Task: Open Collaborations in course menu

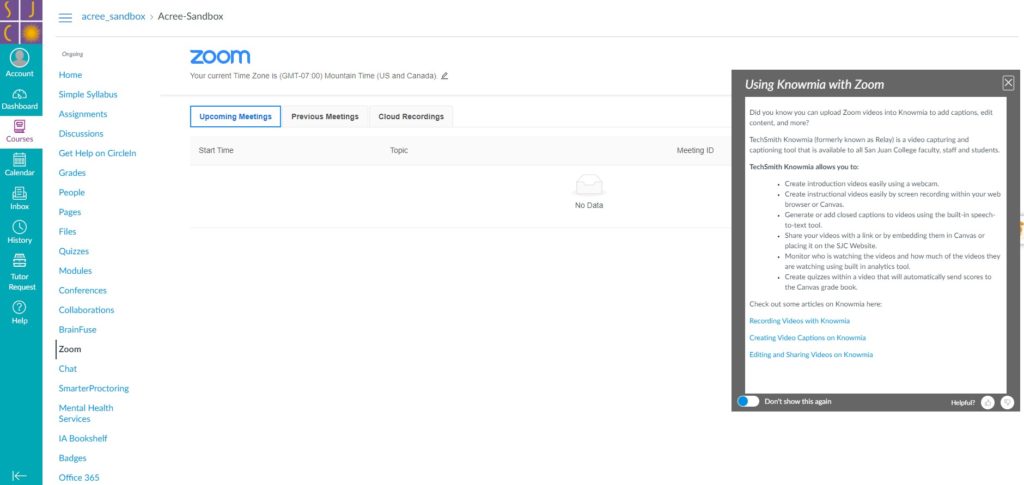Action: tap(86, 310)
